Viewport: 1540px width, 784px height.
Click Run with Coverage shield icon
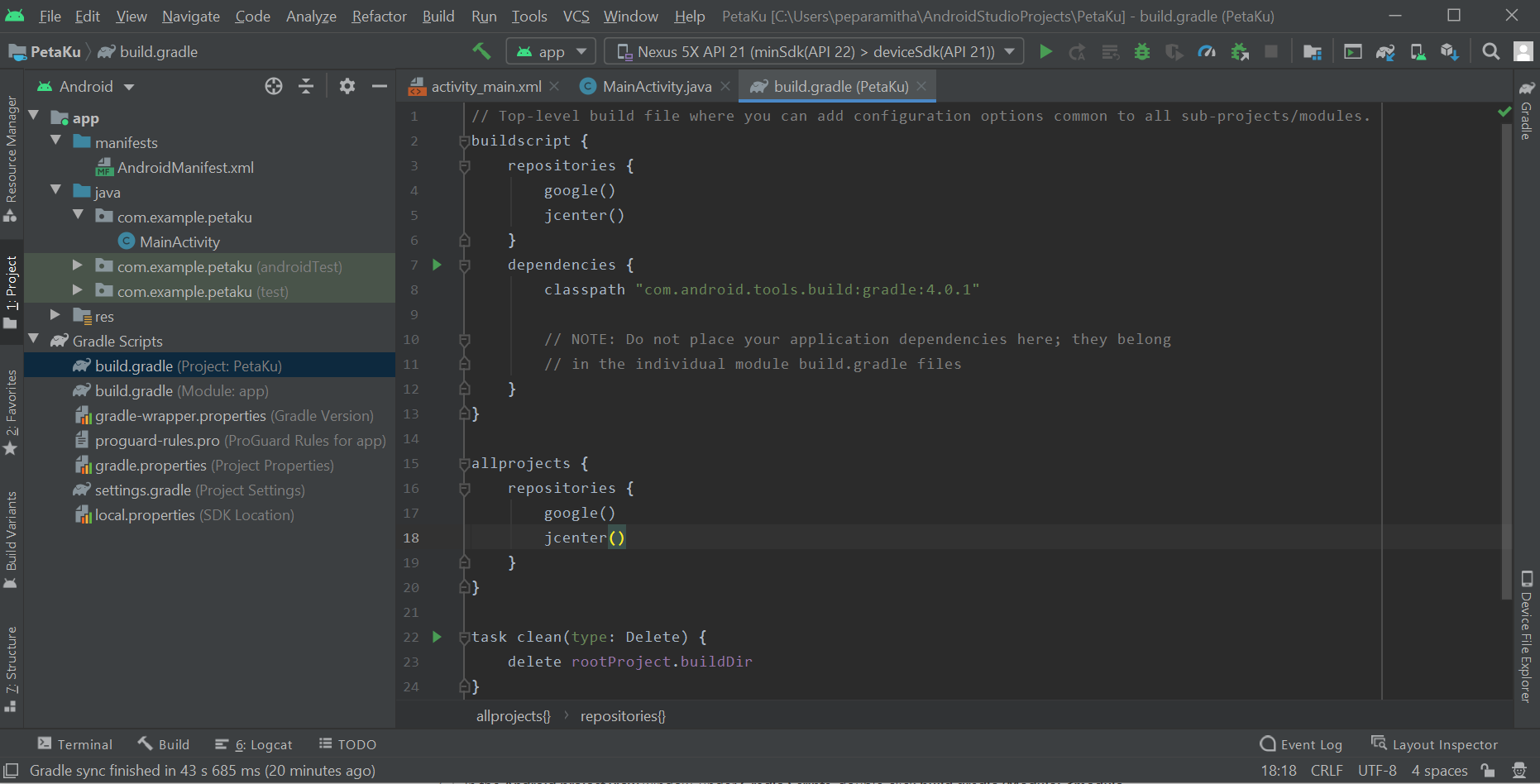click(1174, 52)
